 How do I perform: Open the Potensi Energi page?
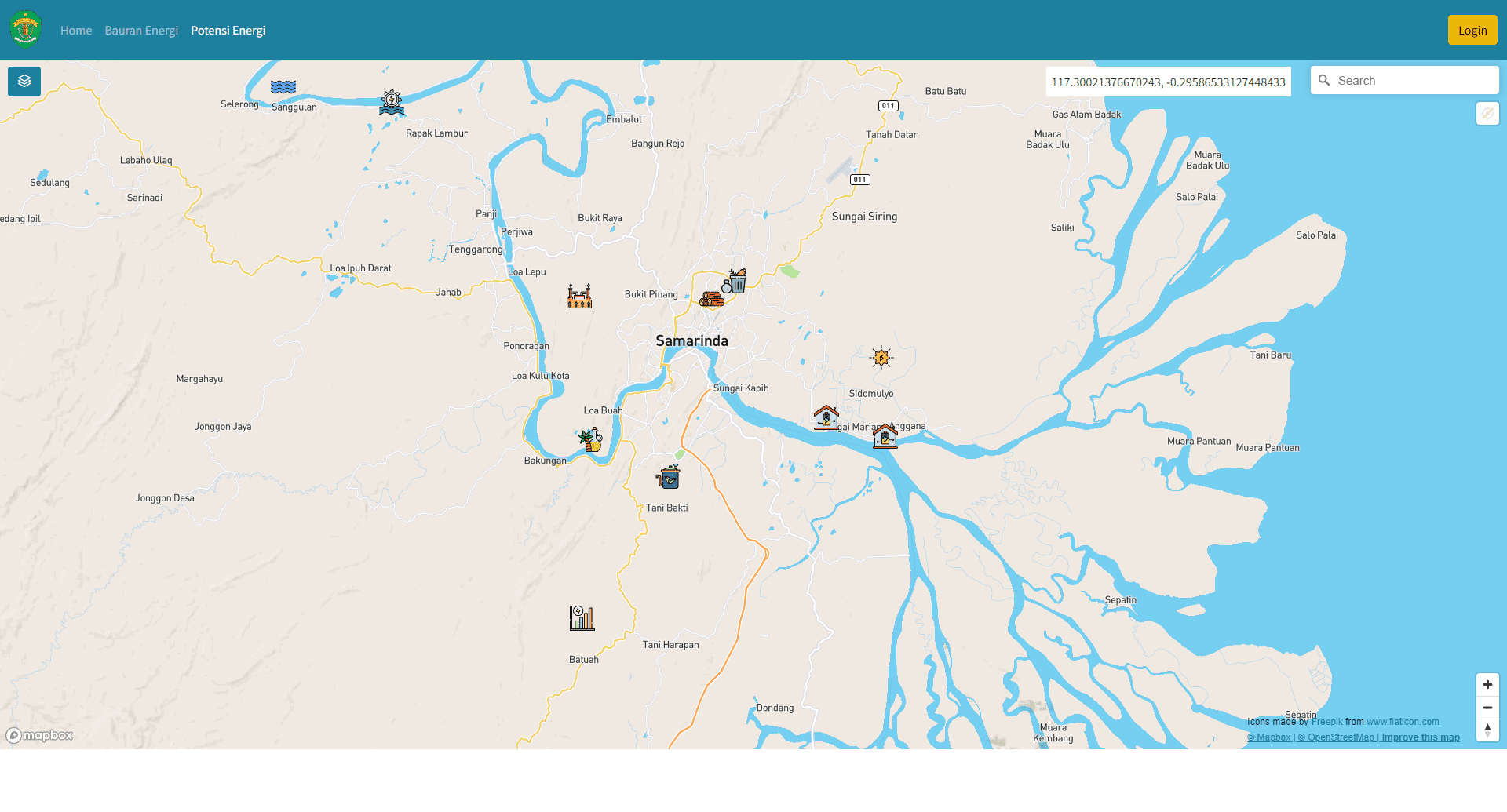tap(228, 30)
